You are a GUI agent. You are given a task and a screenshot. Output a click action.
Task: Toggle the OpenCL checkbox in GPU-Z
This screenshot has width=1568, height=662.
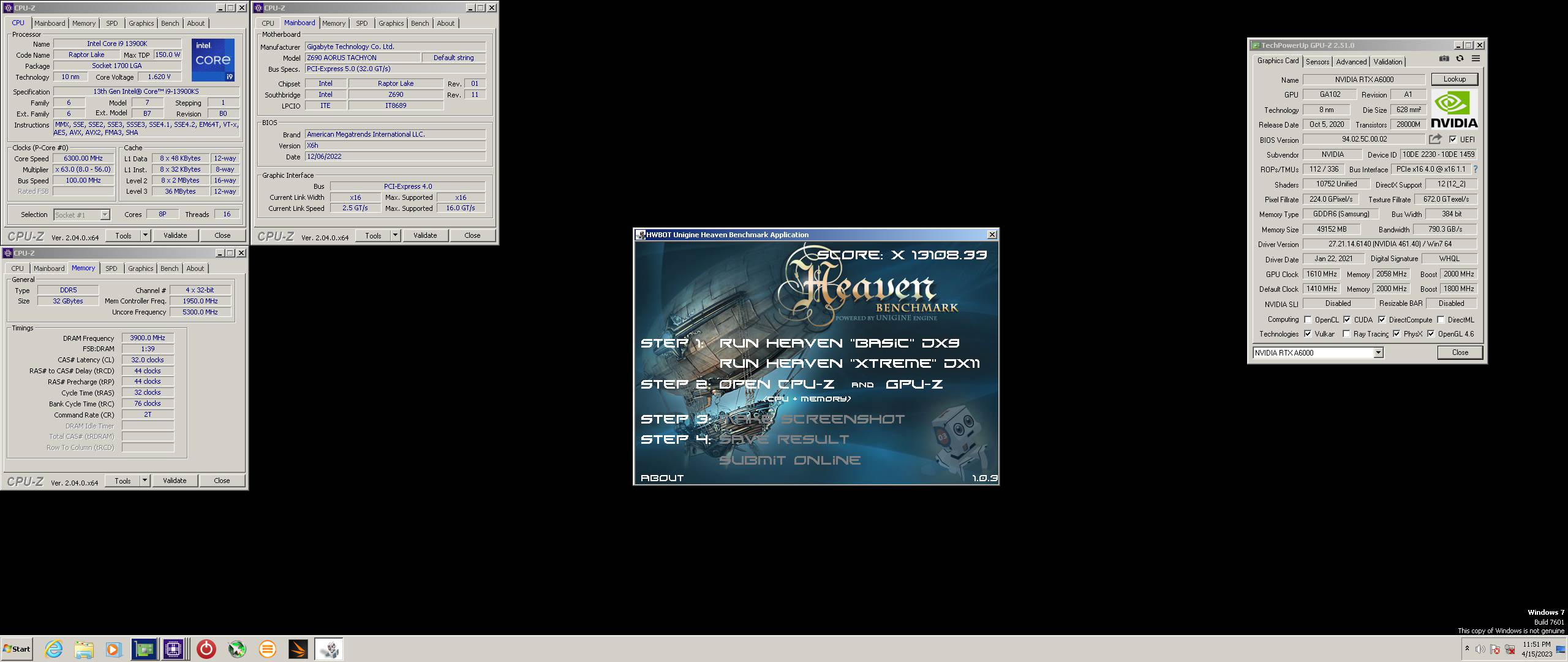point(1308,319)
